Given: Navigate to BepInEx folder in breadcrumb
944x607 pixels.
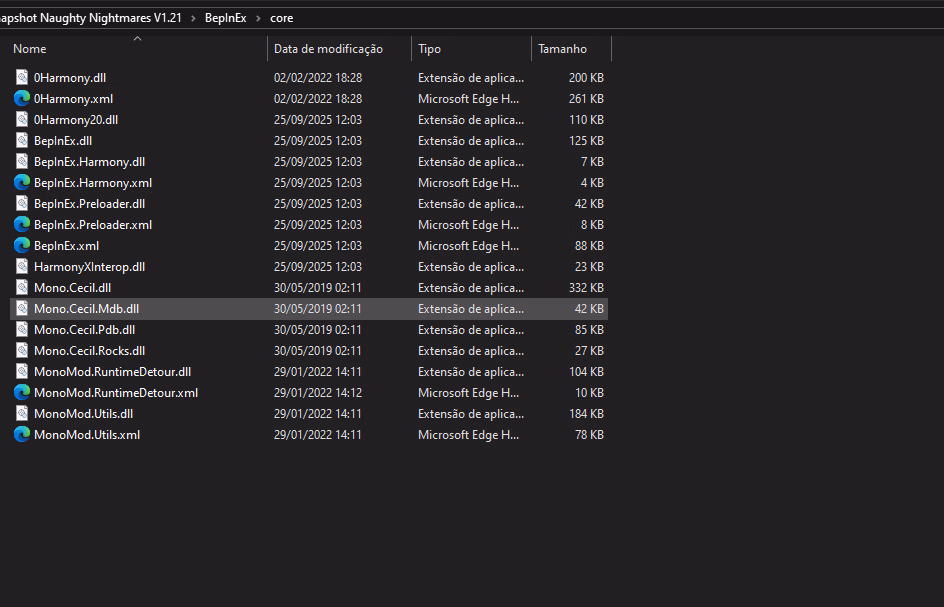Looking at the screenshot, I should (x=225, y=18).
